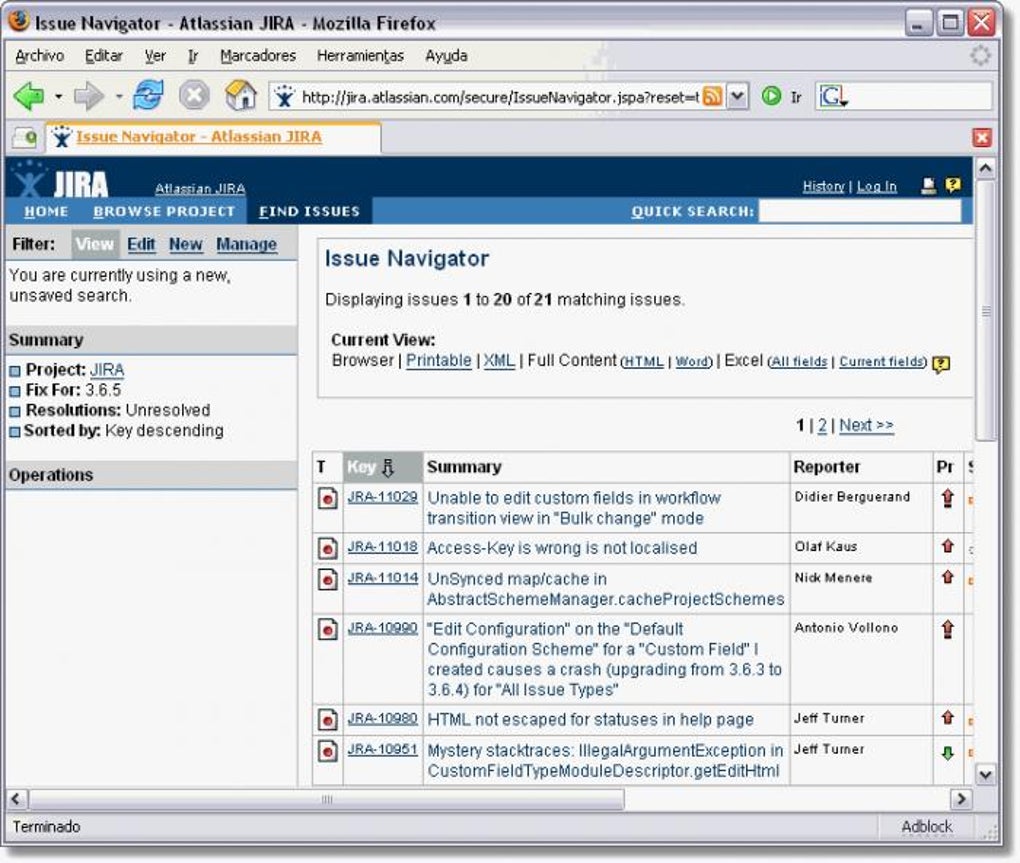Viewport: 1020px width, 863px height.
Task: Click the stop loading icon
Action: [194, 96]
